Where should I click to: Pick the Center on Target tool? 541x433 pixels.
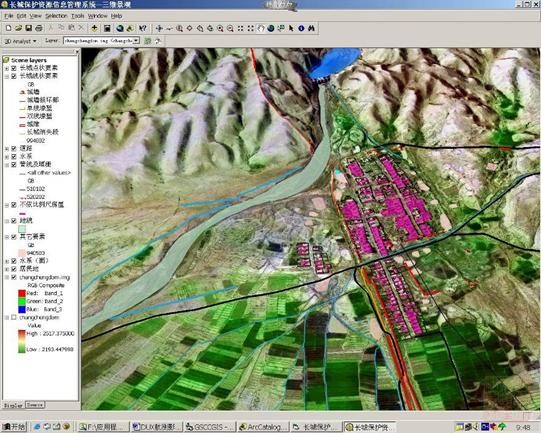189,28
